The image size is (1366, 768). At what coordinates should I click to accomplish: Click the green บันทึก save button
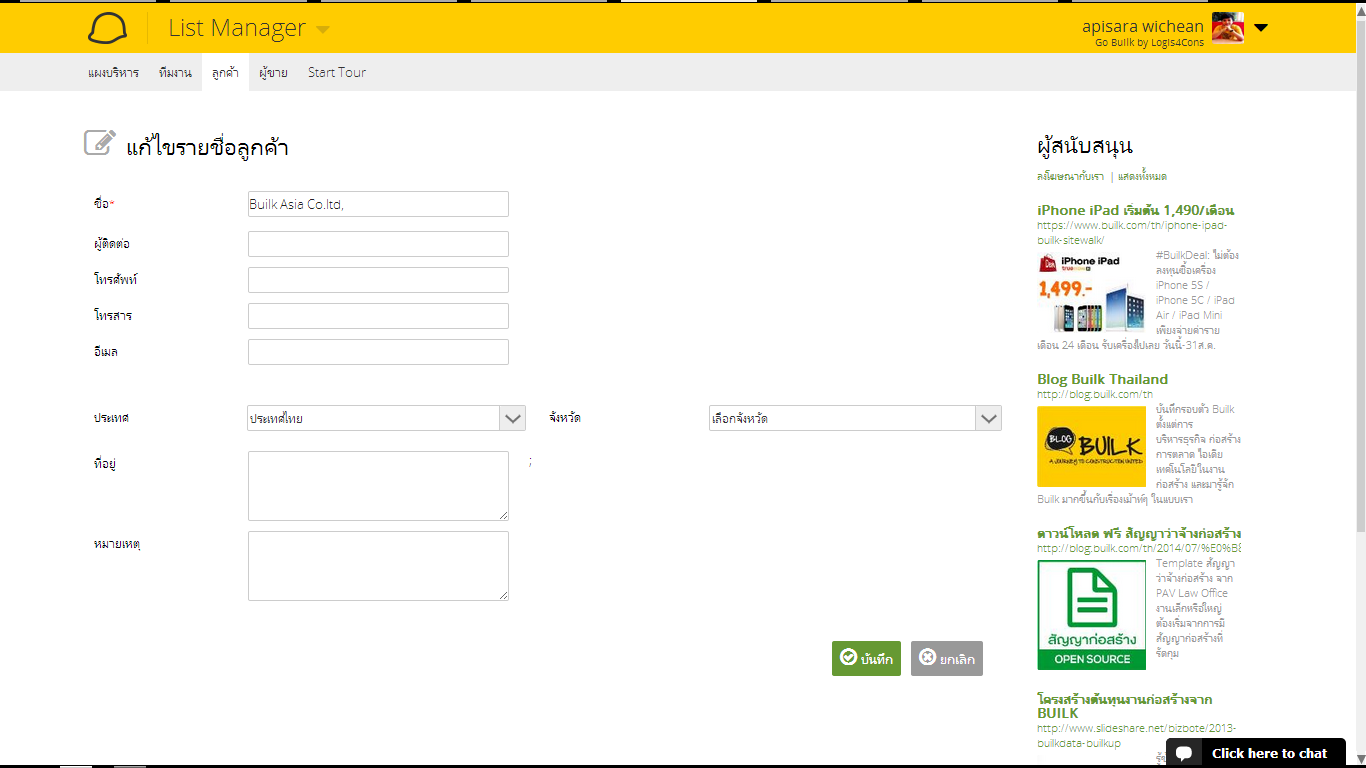(x=866, y=658)
